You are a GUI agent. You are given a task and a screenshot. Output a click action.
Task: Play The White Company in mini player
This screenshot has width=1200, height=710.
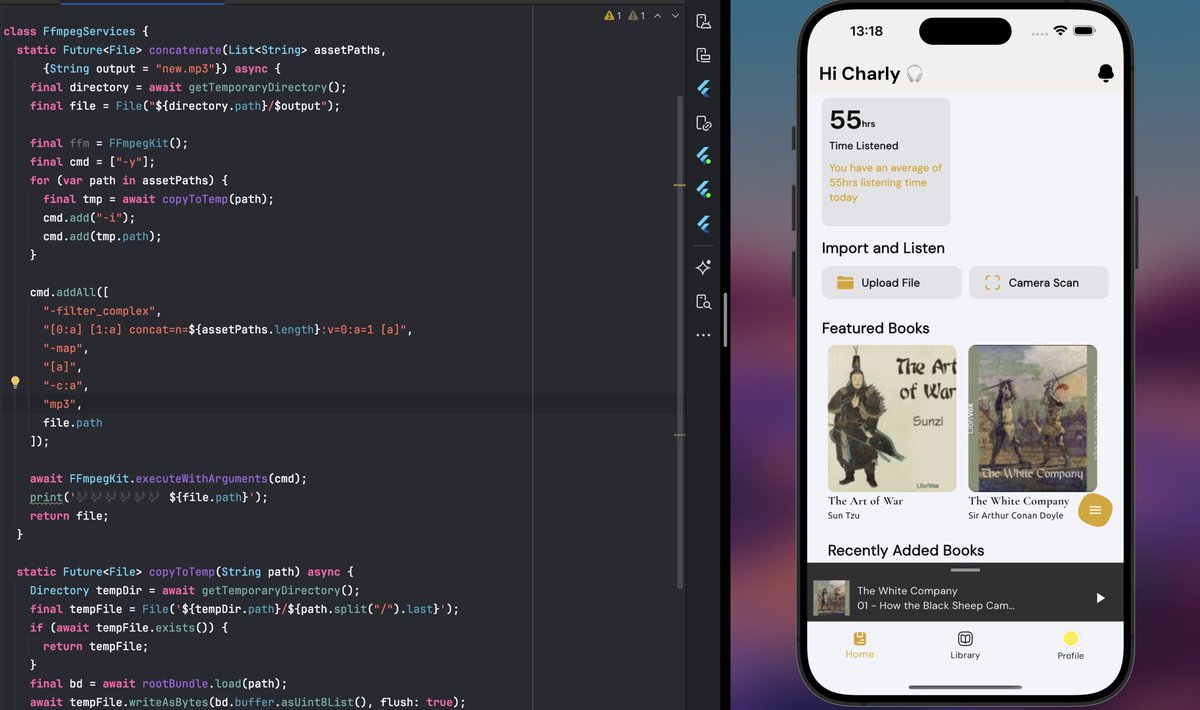[1100, 598]
